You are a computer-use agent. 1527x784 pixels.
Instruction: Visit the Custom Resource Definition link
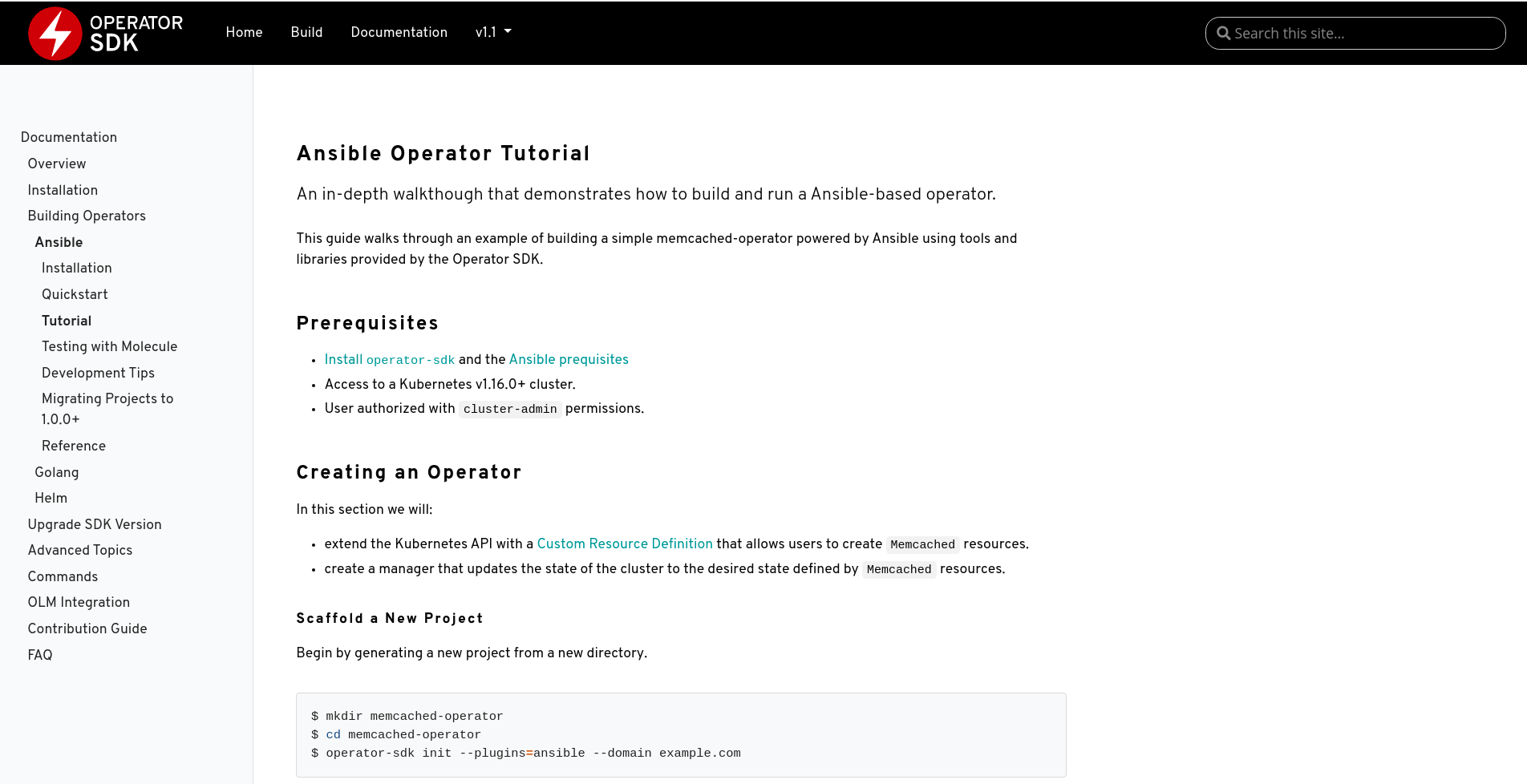click(625, 544)
